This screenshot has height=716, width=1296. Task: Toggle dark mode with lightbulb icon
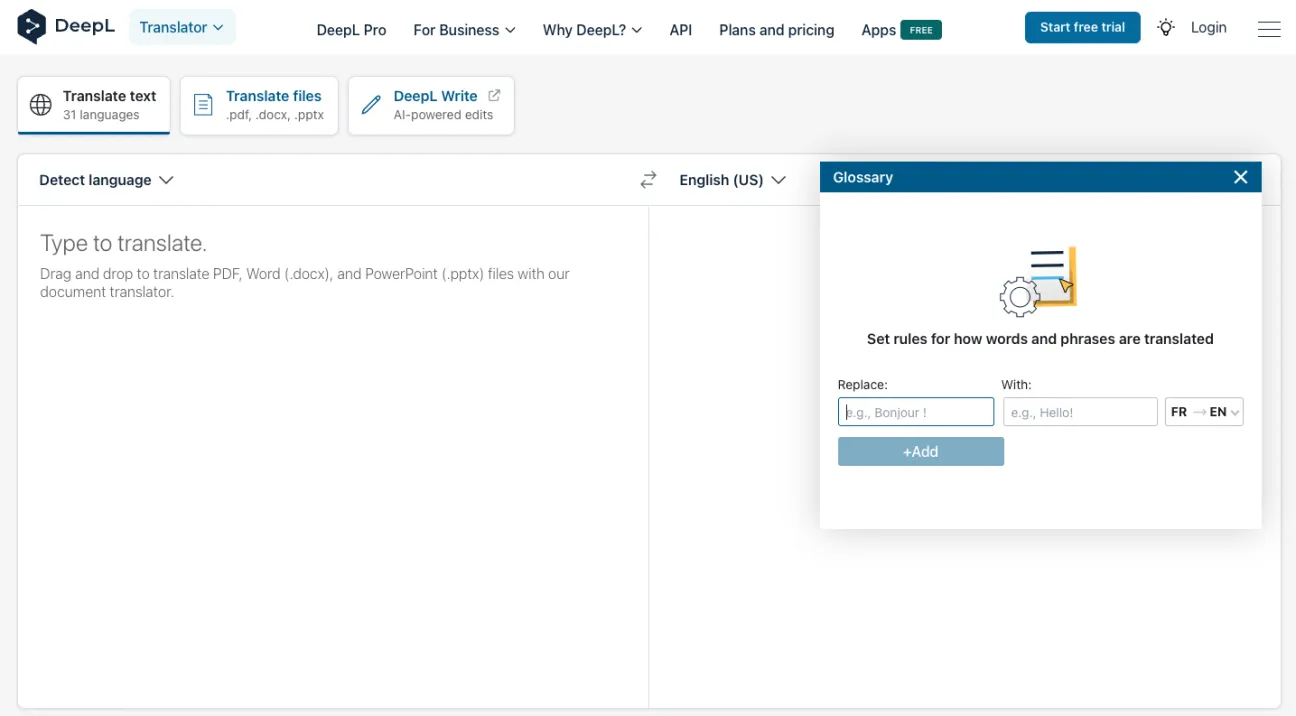(1166, 28)
